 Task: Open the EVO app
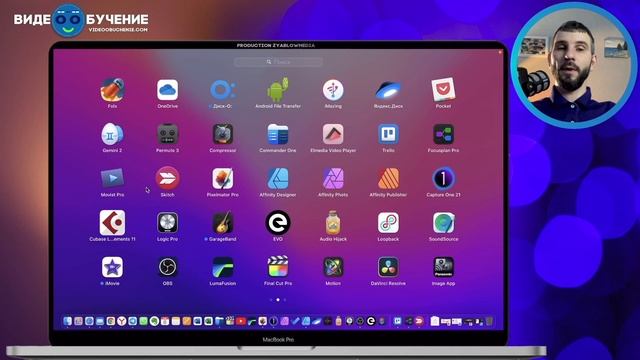pyautogui.click(x=278, y=223)
